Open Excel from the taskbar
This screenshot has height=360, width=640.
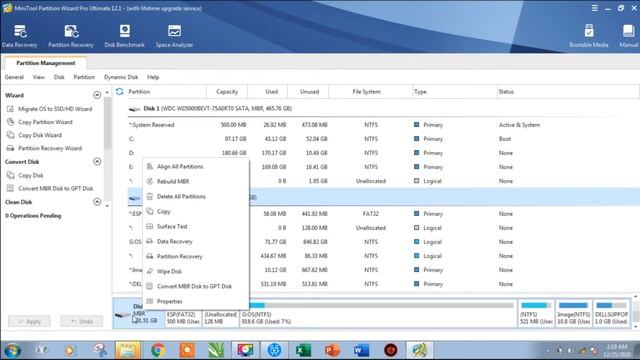coord(303,350)
